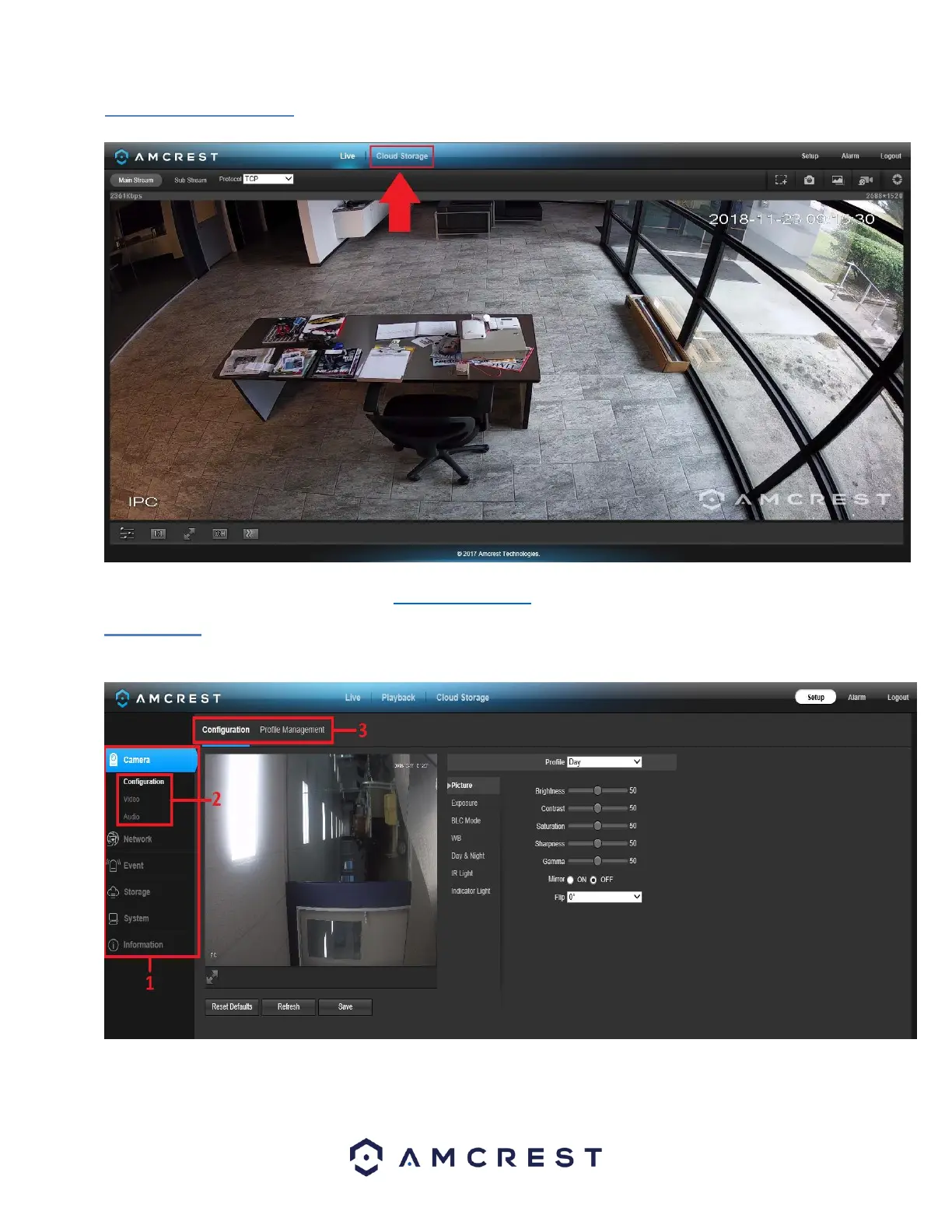Adjust the Sharpness slider
The image size is (952, 1232).
[598, 843]
